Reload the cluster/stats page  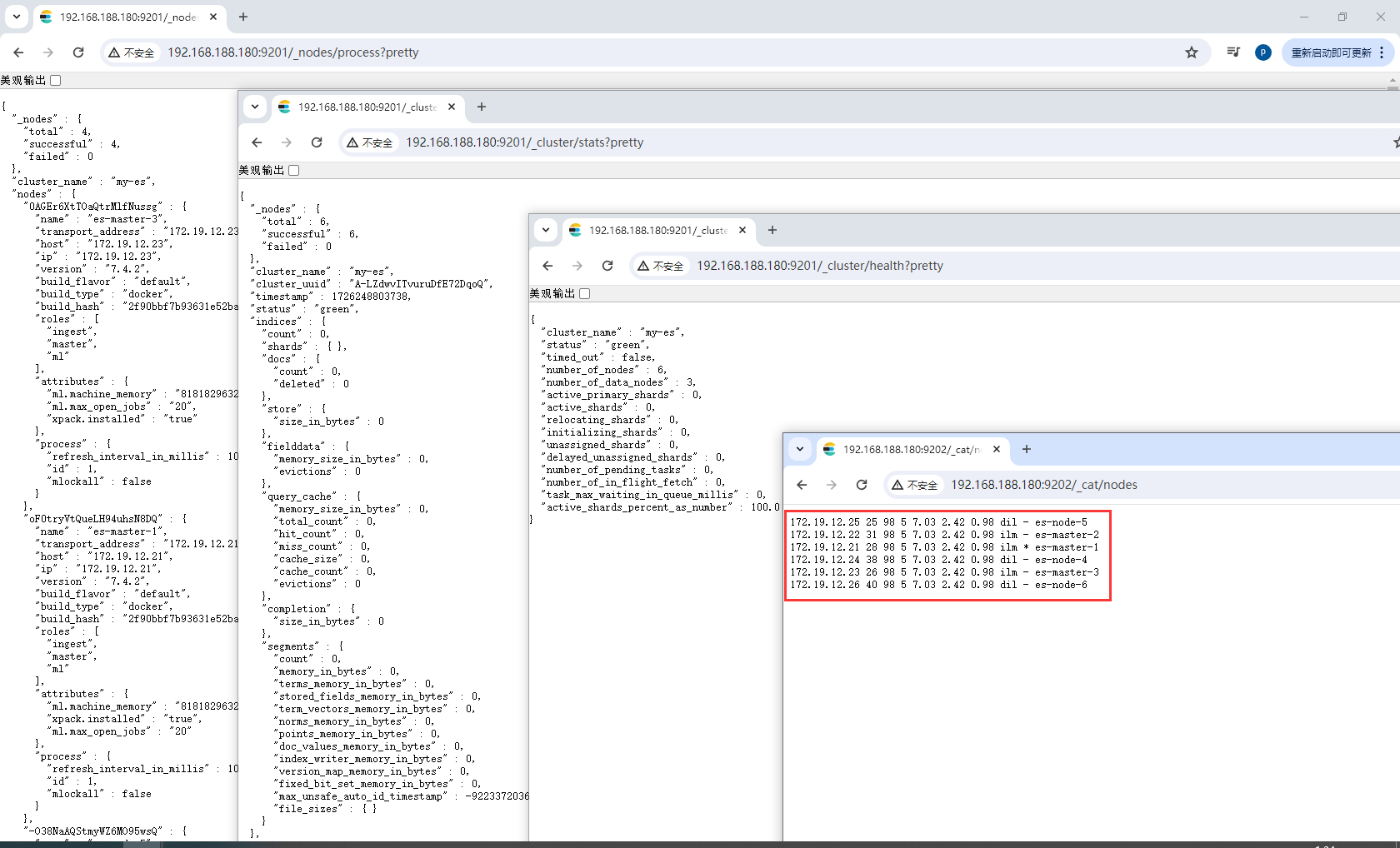tap(317, 142)
